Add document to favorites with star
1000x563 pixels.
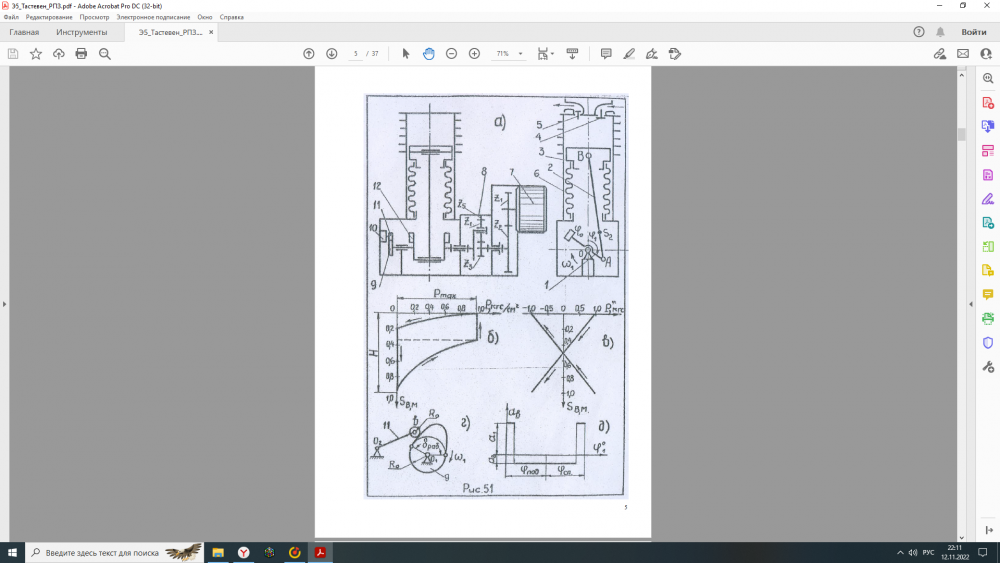tap(36, 53)
